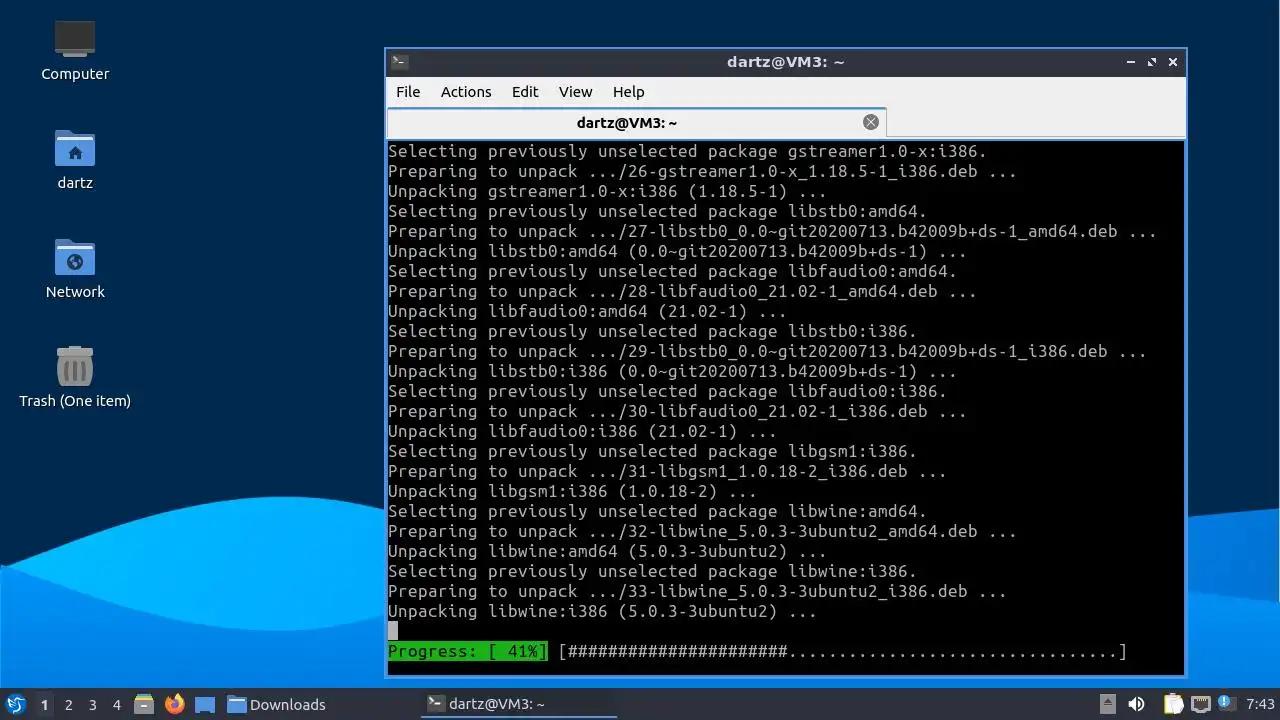Click line 'Unpacking libwine:amd64 (5.0.3-3ubuntu2) ...'

[x=607, y=551]
